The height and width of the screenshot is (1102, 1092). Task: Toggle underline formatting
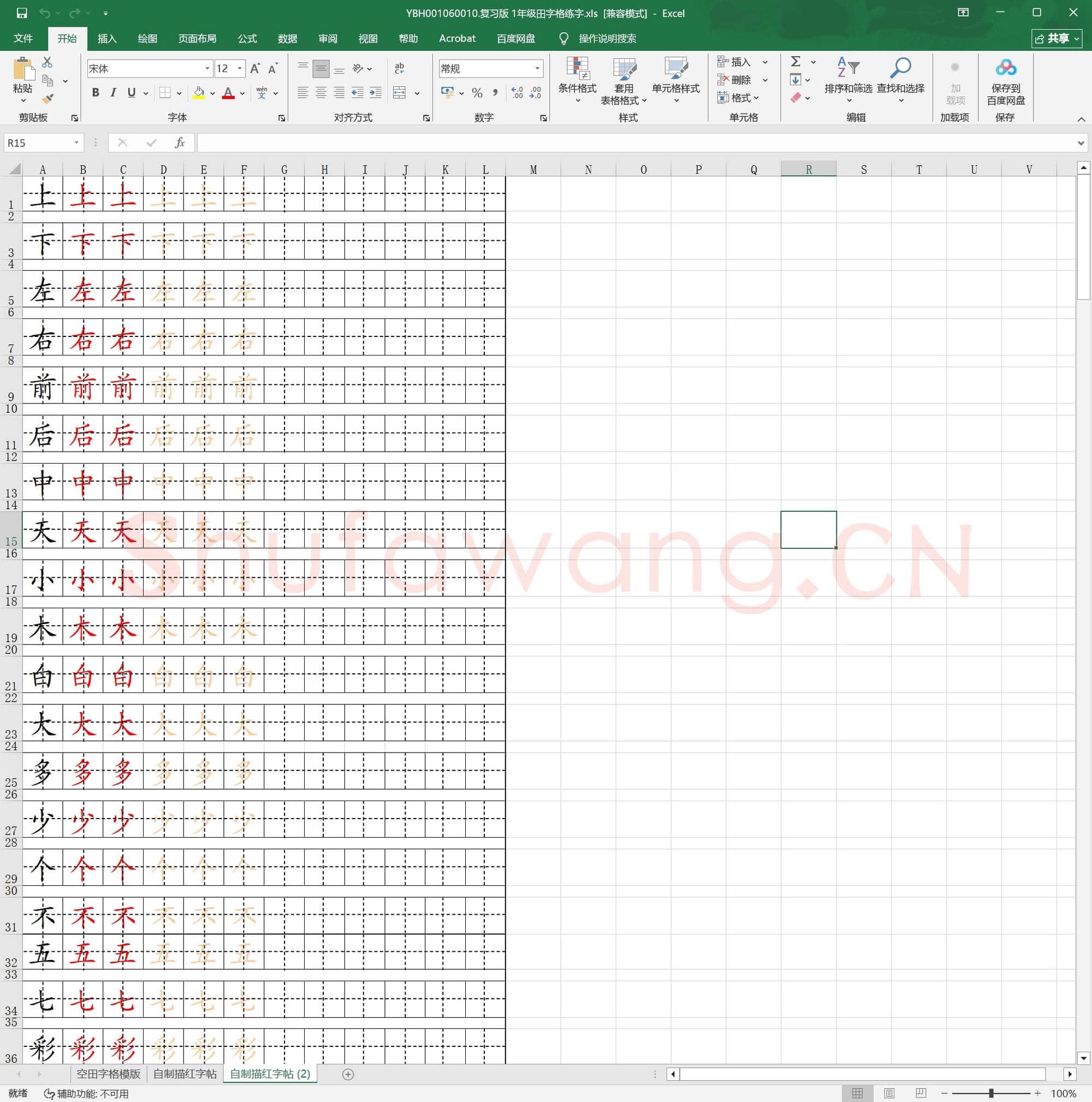[130, 92]
